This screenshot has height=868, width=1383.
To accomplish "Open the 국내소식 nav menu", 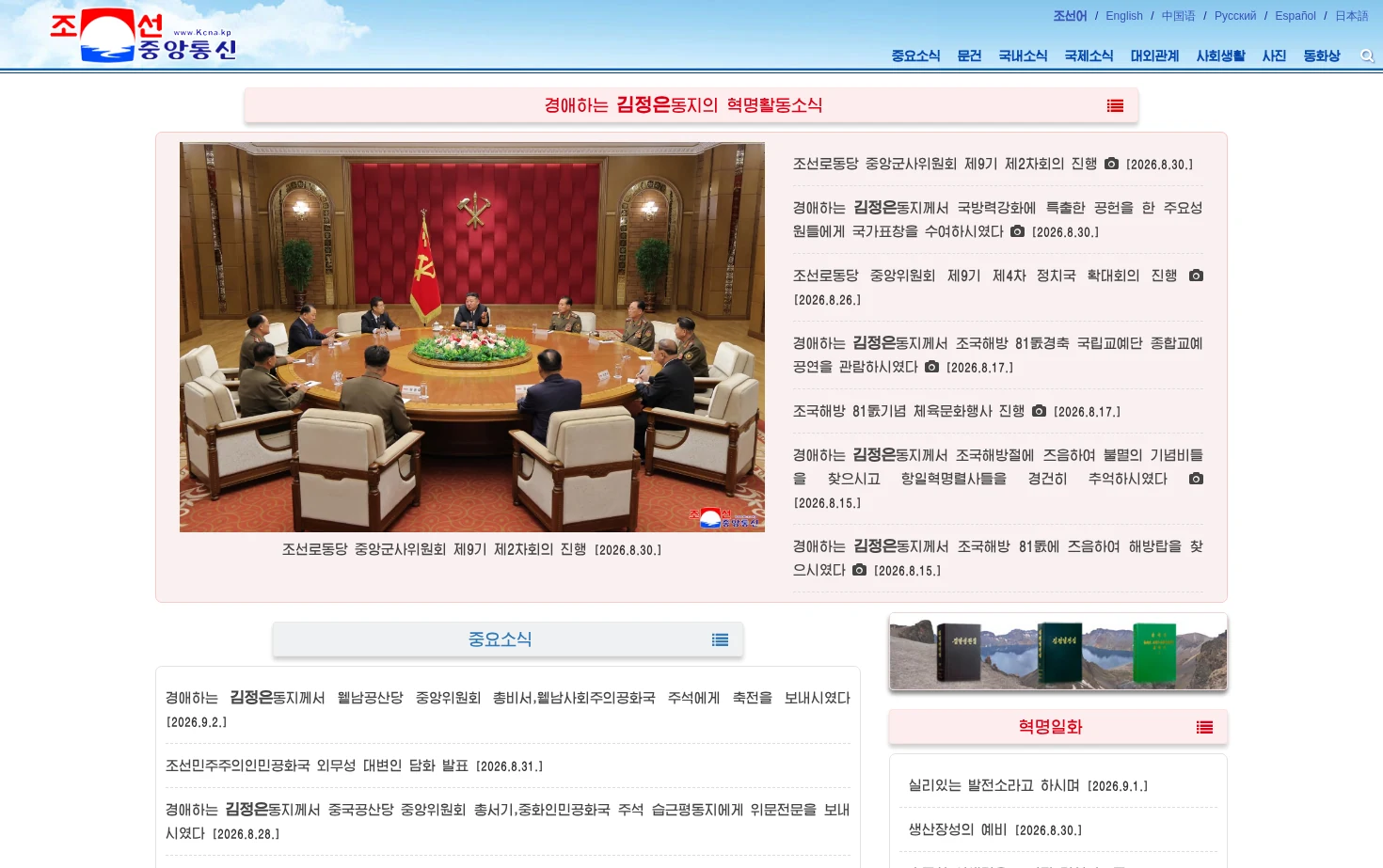I will (x=1023, y=56).
